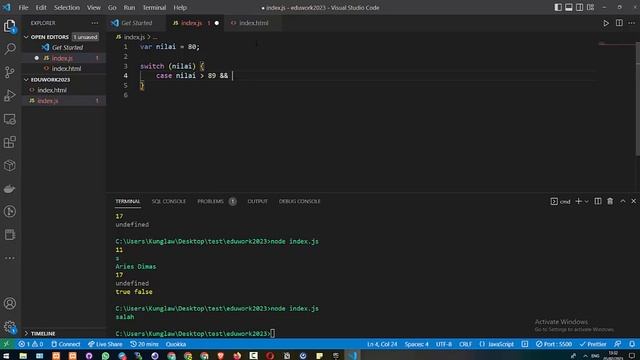The width and height of the screenshot is (640, 360).
Task: Kill terminal with trash icon
Action: coord(610,201)
